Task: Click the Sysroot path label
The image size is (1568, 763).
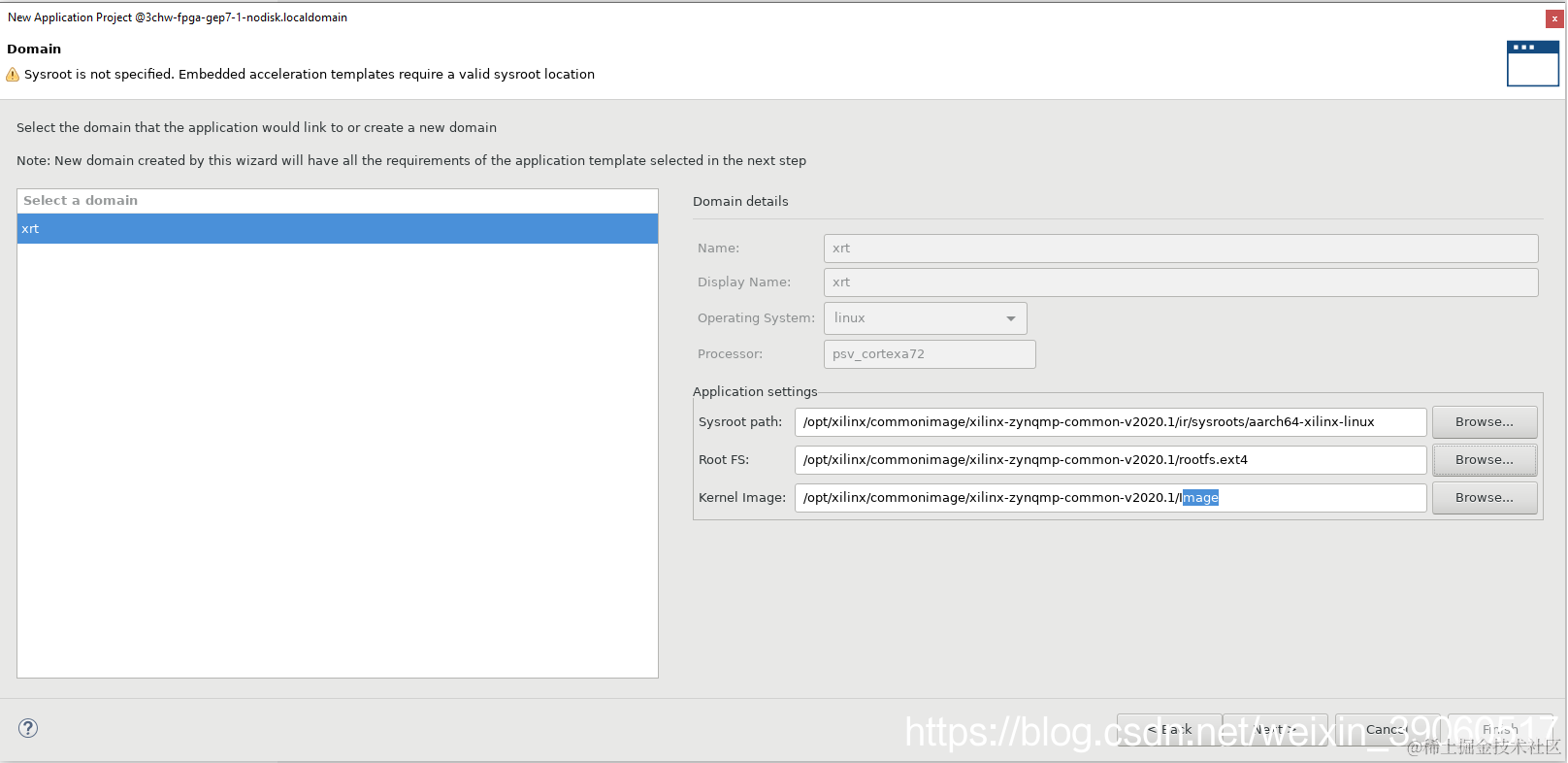Action: [x=740, y=422]
